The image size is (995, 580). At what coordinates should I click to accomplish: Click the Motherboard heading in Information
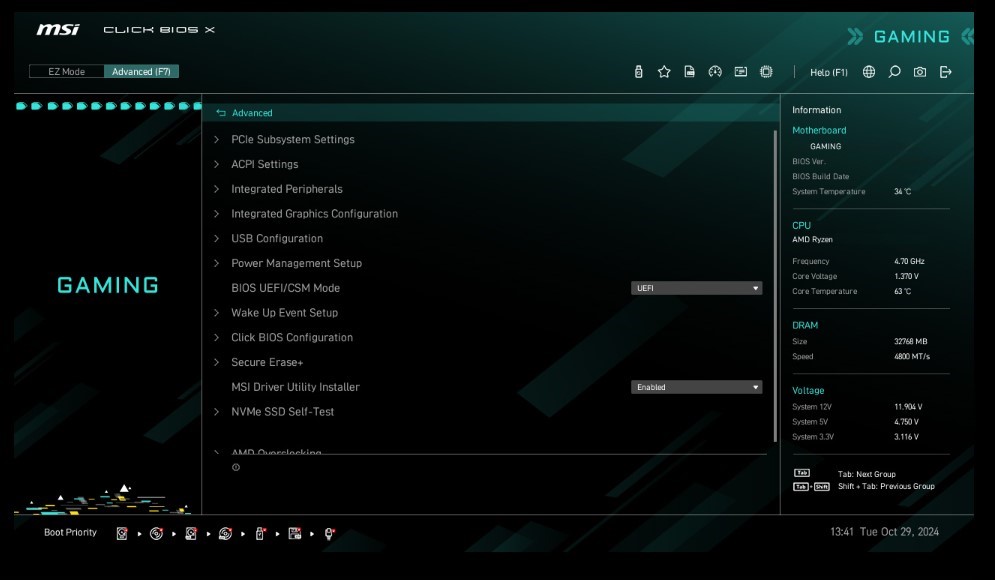coord(819,130)
